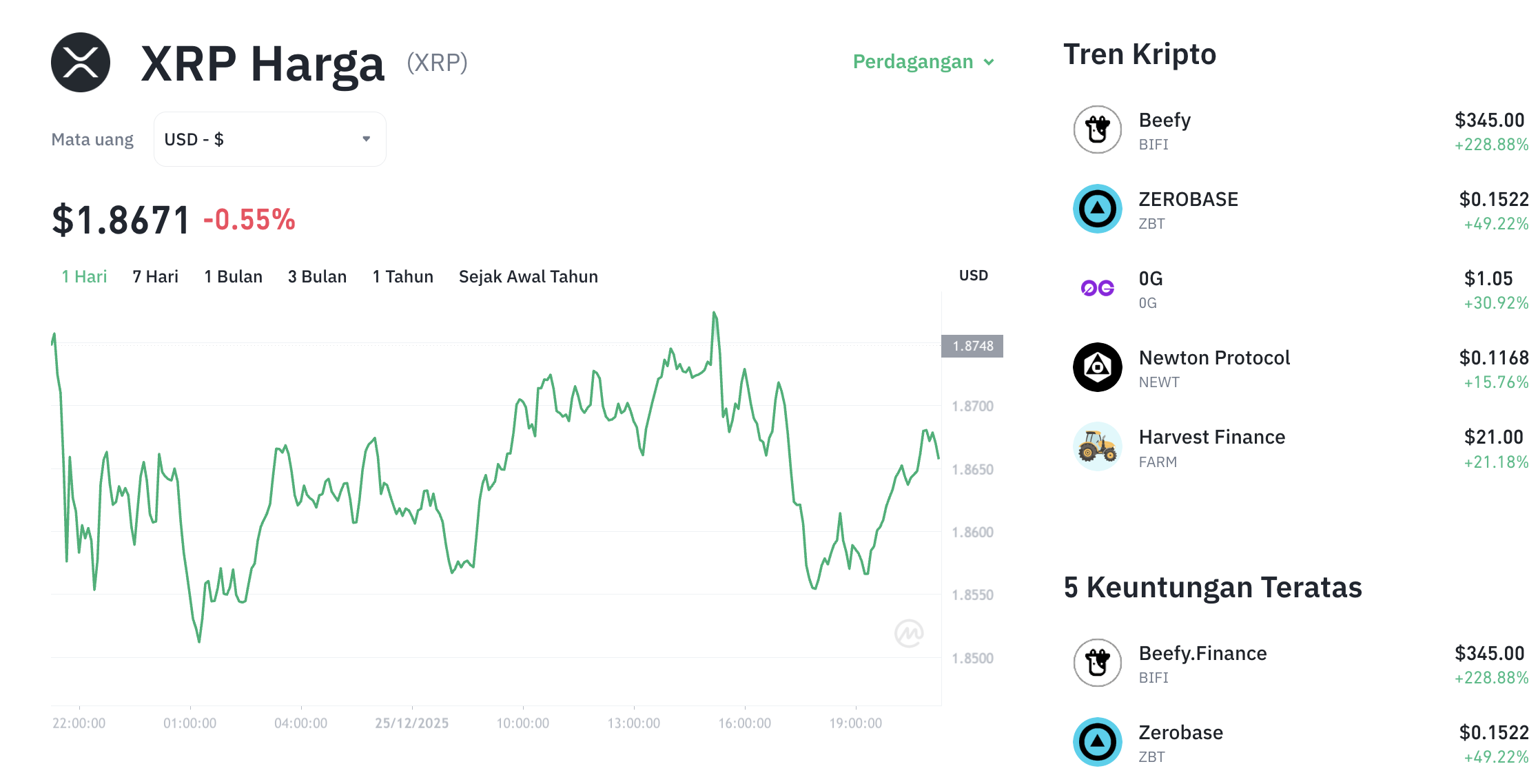
Task: Activate the 3 Bulan chart option
Action: click(318, 276)
